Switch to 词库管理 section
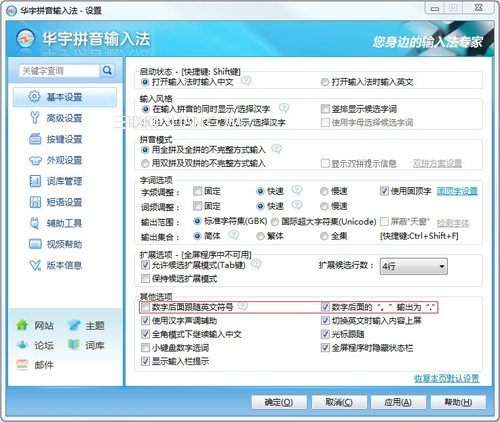 tap(65, 181)
